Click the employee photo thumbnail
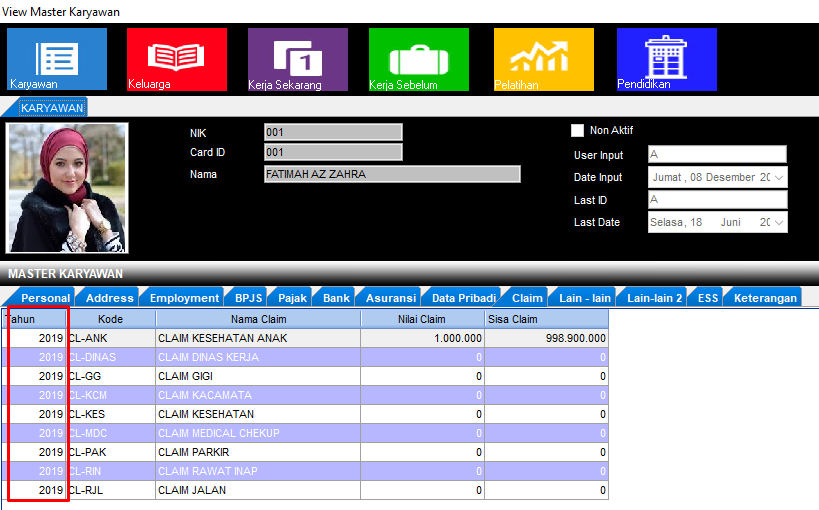Image resolution: width=819 pixels, height=510 pixels. point(68,188)
